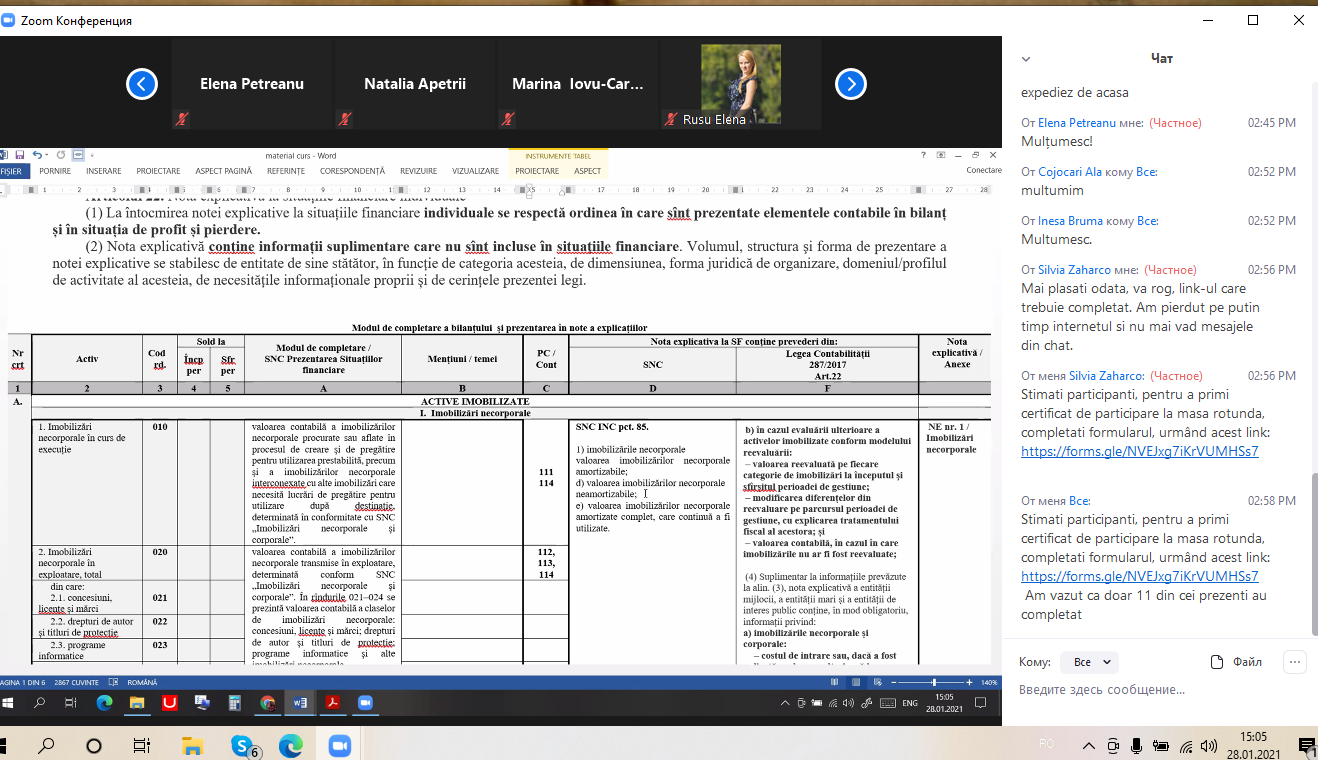Open the INSERARE ribbon tab
This screenshot has width=1318, height=760.
click(x=103, y=171)
